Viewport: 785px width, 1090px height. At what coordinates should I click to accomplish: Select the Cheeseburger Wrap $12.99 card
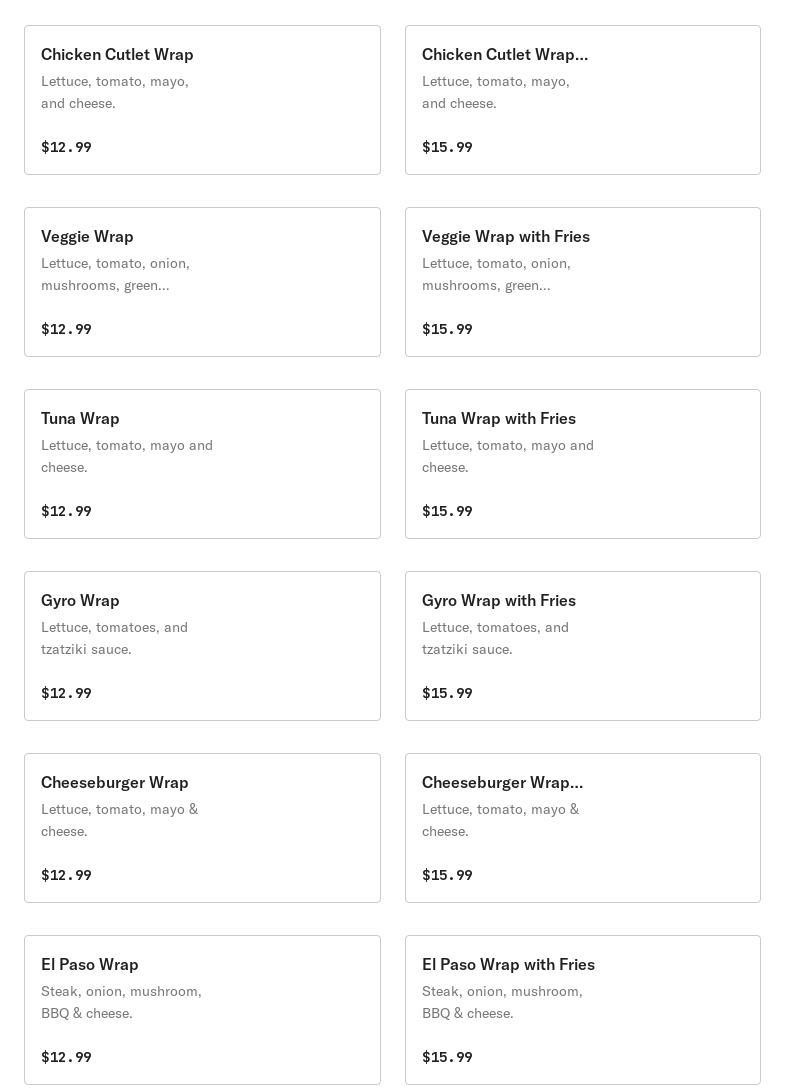[202, 828]
